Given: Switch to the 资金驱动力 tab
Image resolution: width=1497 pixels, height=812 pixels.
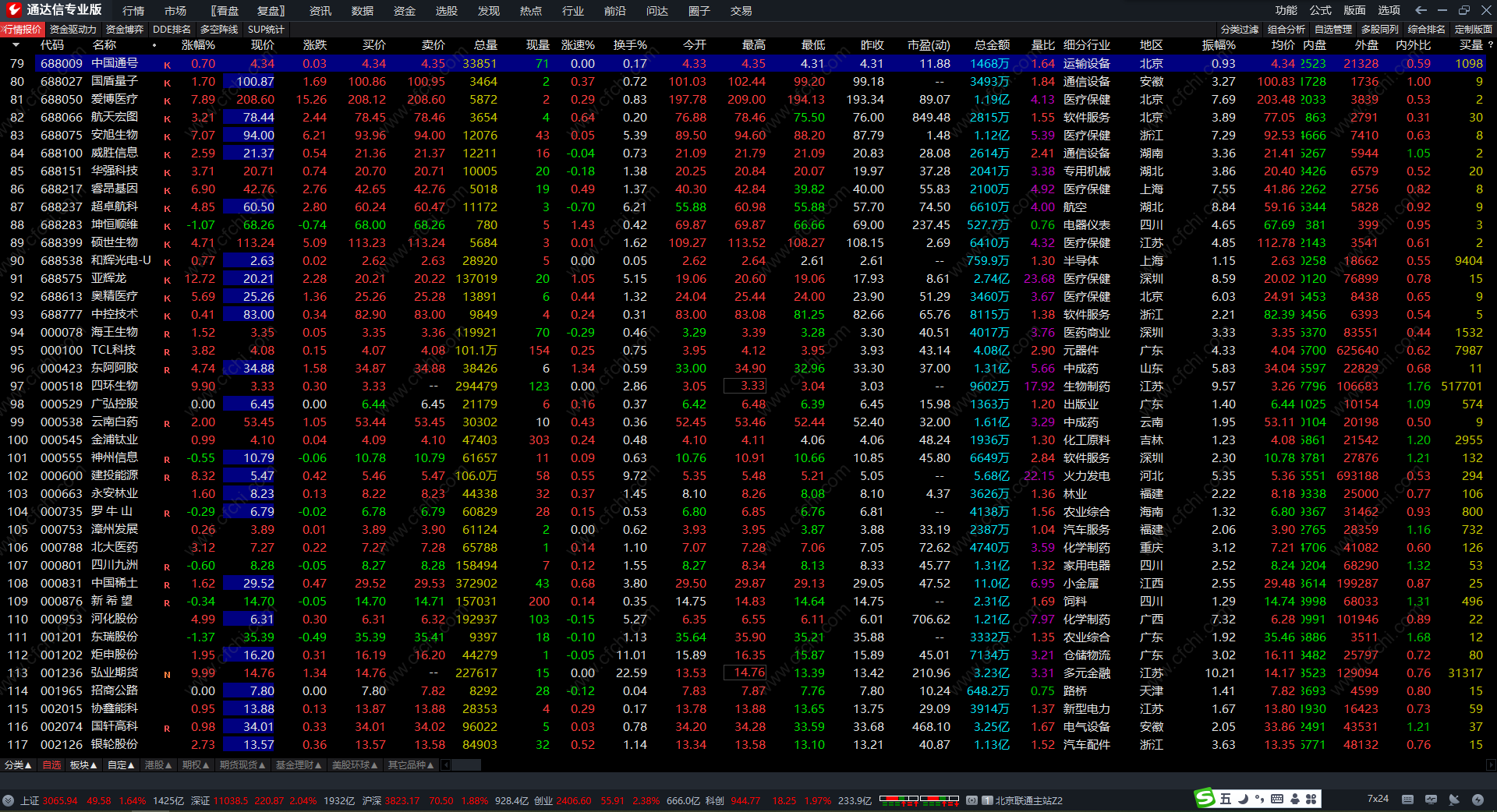Looking at the screenshot, I should (x=73, y=30).
